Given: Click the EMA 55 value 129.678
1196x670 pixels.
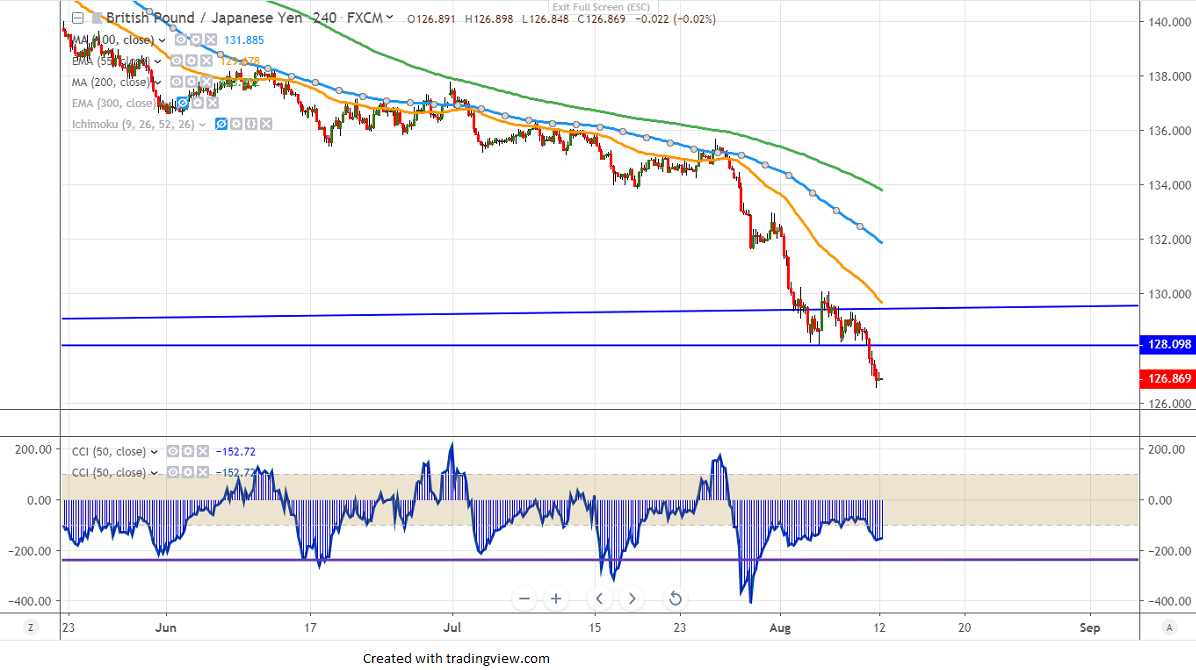Looking at the screenshot, I should (x=240, y=61).
